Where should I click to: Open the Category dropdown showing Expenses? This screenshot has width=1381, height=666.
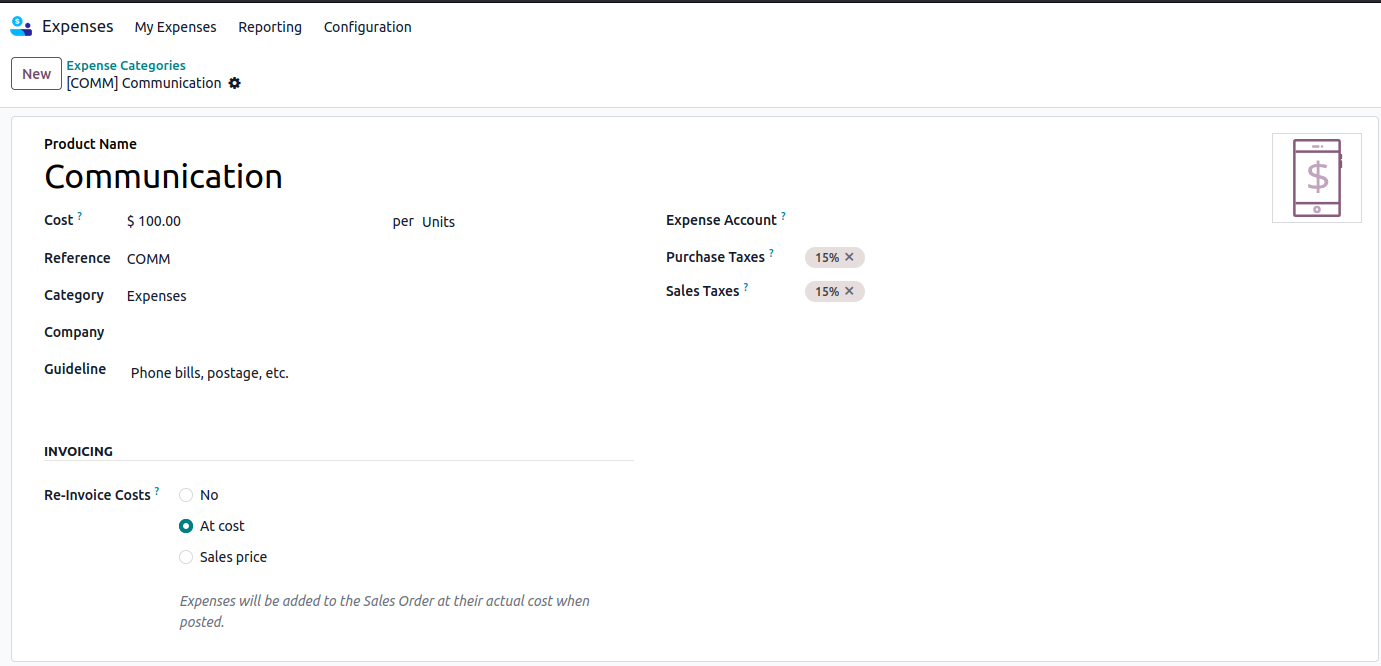pyautogui.click(x=250, y=296)
